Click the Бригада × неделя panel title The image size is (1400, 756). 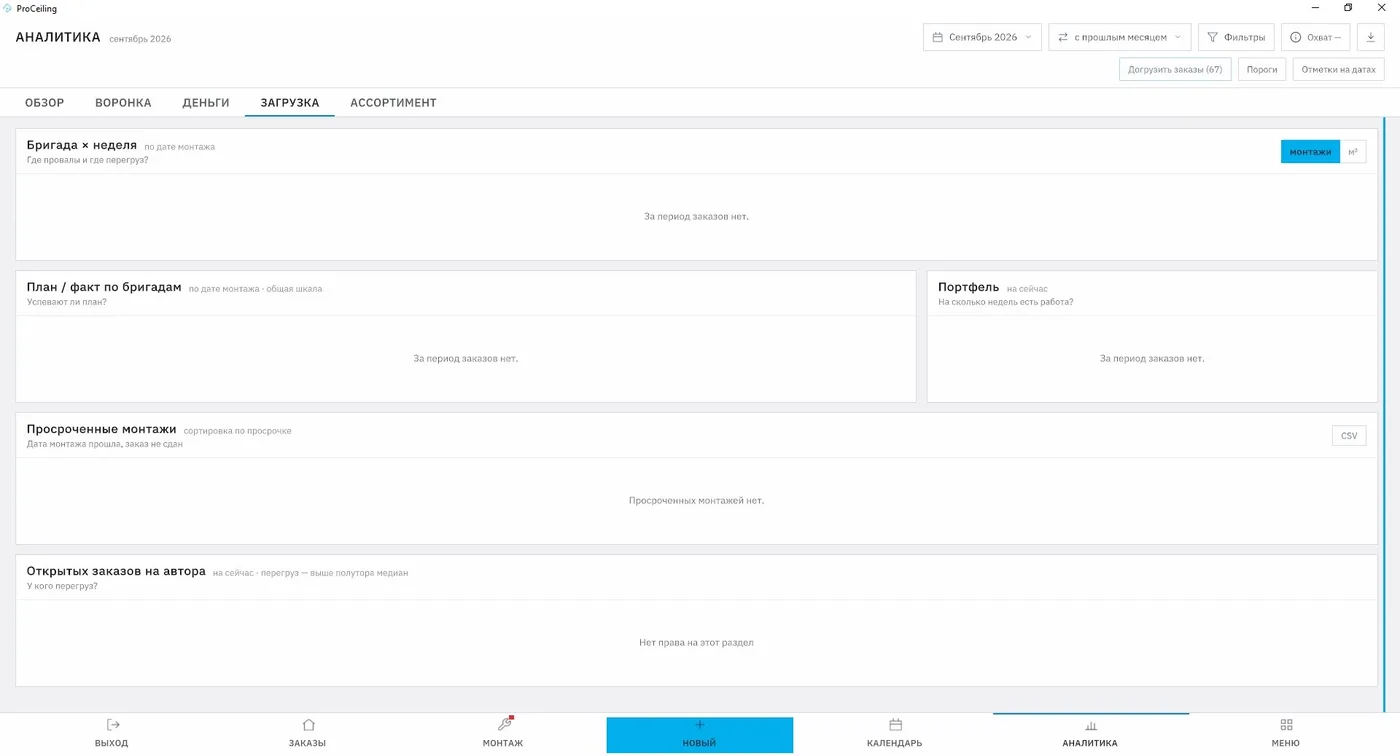82,145
